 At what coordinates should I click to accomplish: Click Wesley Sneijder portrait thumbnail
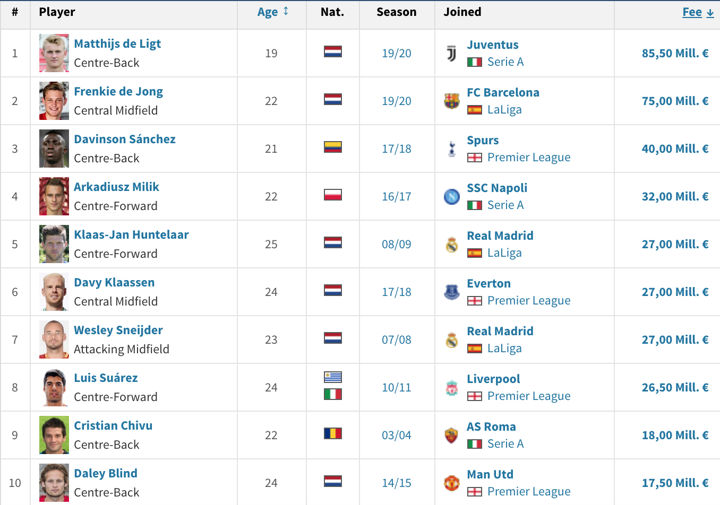(54, 339)
